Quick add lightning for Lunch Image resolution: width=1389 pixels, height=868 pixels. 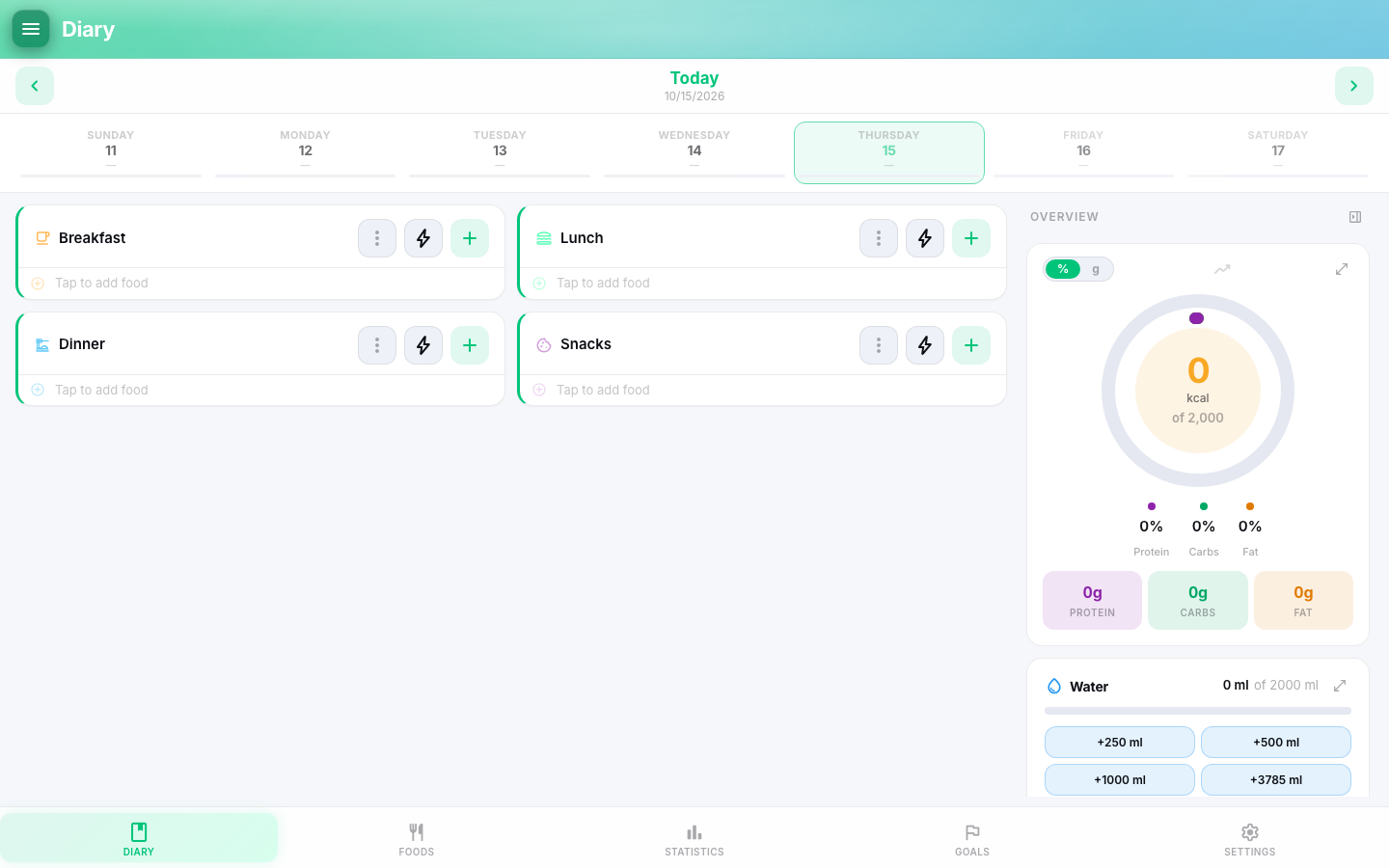click(925, 238)
